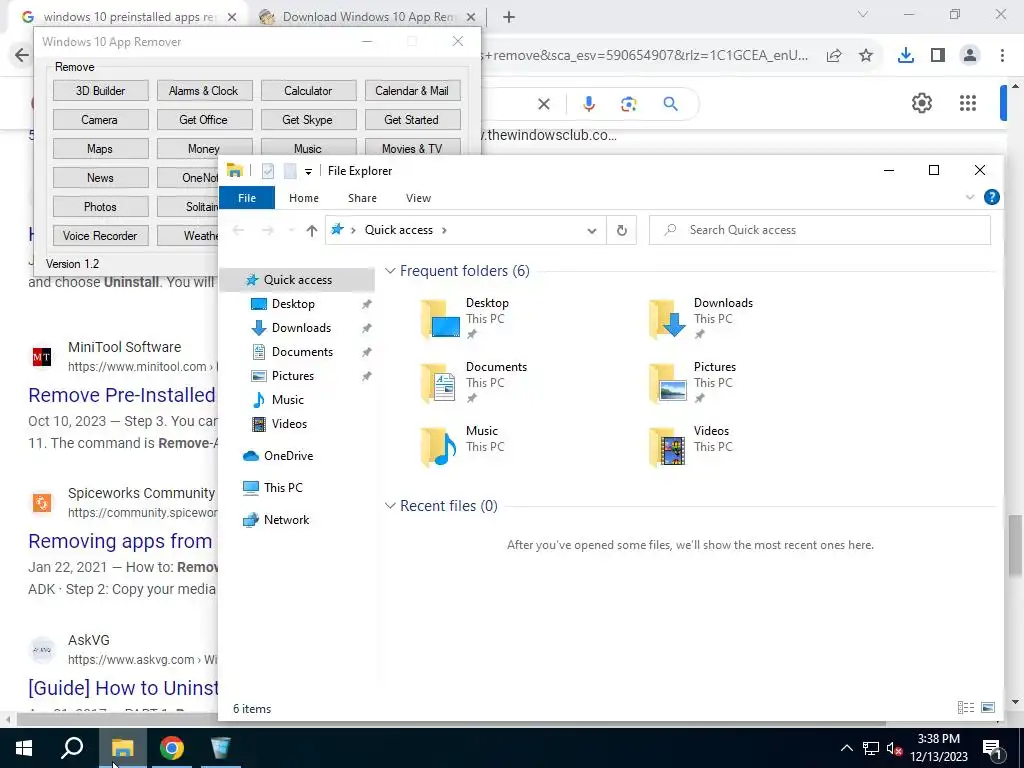Screen dimensions: 1024x768
Task: Open Customize Quick Access Toolbar dropdown arrow
Action: [308, 172]
